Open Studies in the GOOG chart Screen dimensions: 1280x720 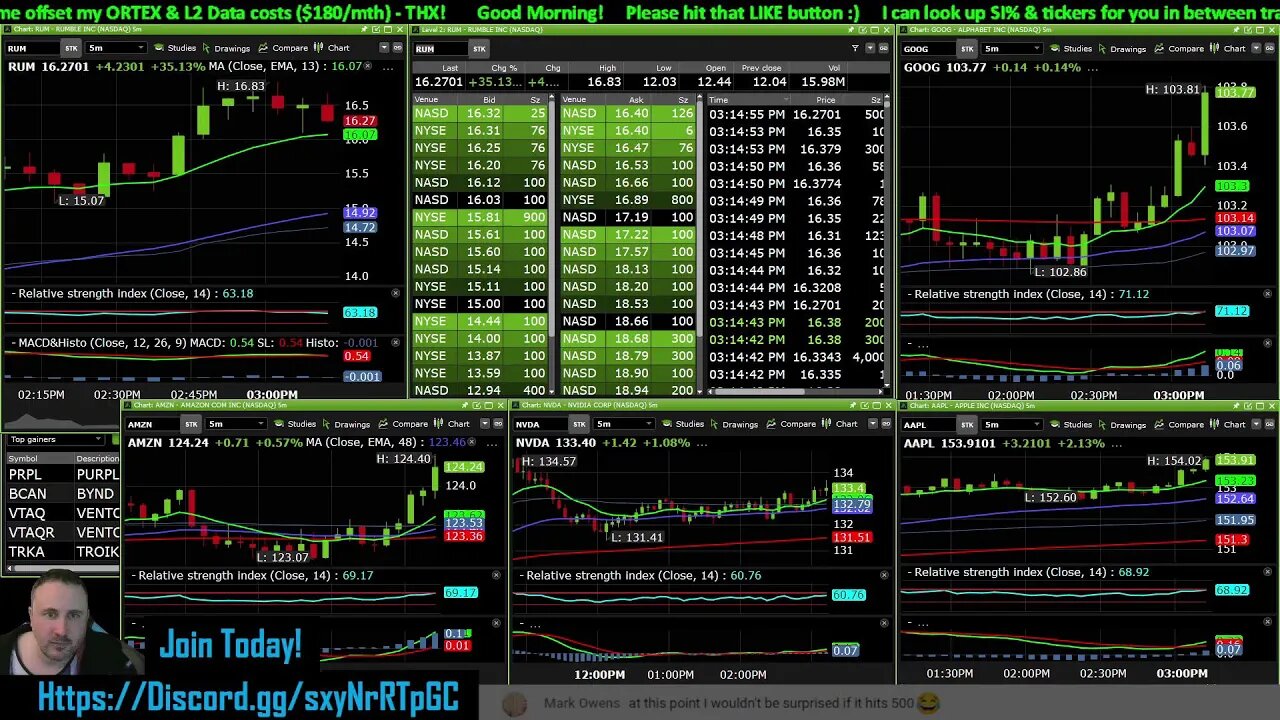[1070, 48]
